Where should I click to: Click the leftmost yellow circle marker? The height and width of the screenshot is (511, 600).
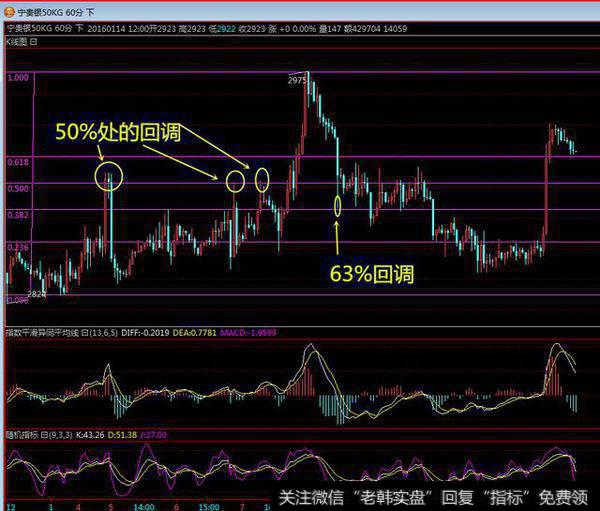(x=108, y=178)
